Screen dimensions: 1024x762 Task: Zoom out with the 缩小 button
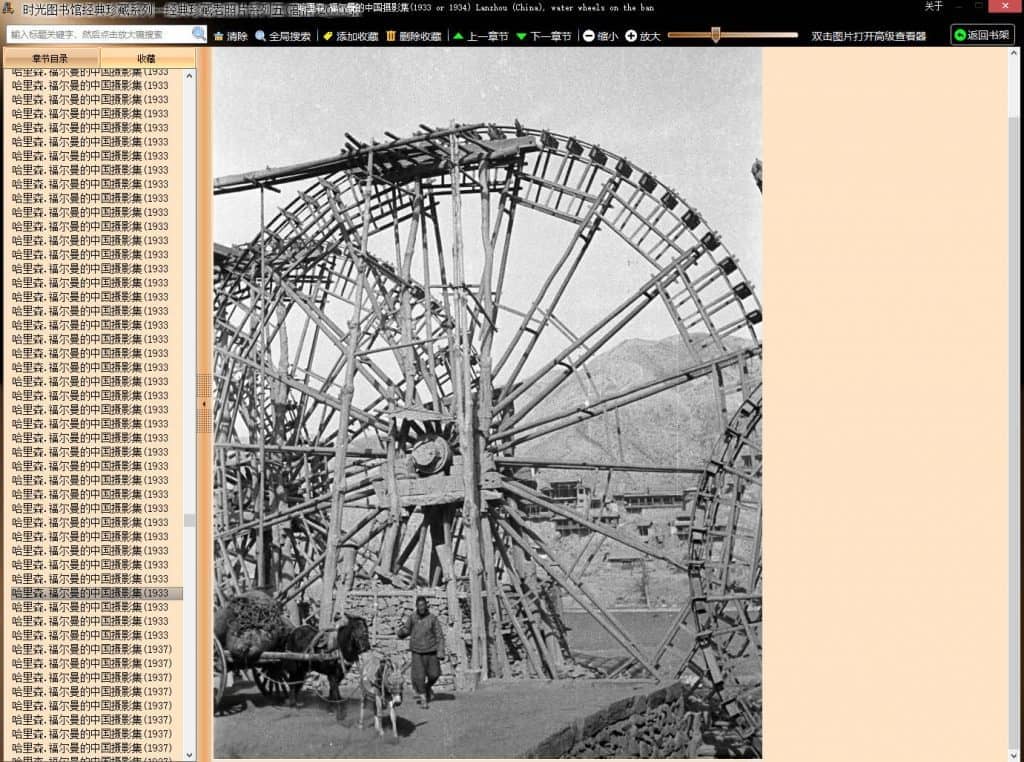pyautogui.click(x=600, y=36)
